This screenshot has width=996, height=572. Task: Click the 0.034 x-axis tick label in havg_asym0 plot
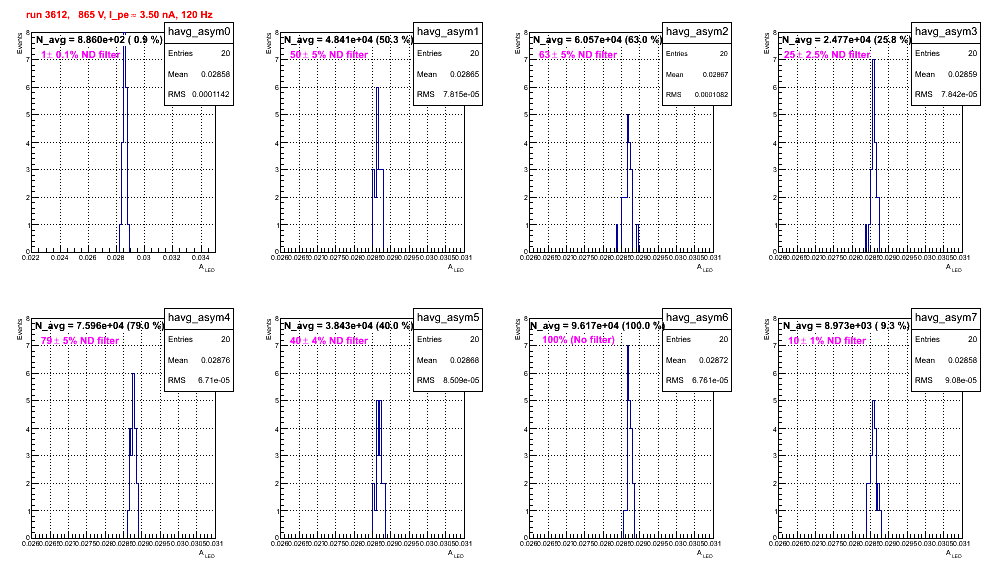pyautogui.click(x=201, y=258)
